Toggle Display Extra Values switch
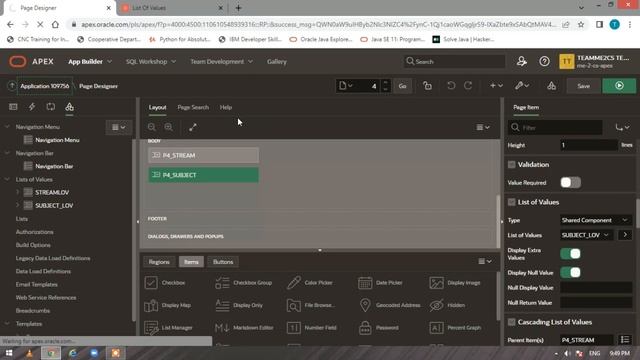Image resolution: width=640 pixels, height=360 pixels. (571, 254)
